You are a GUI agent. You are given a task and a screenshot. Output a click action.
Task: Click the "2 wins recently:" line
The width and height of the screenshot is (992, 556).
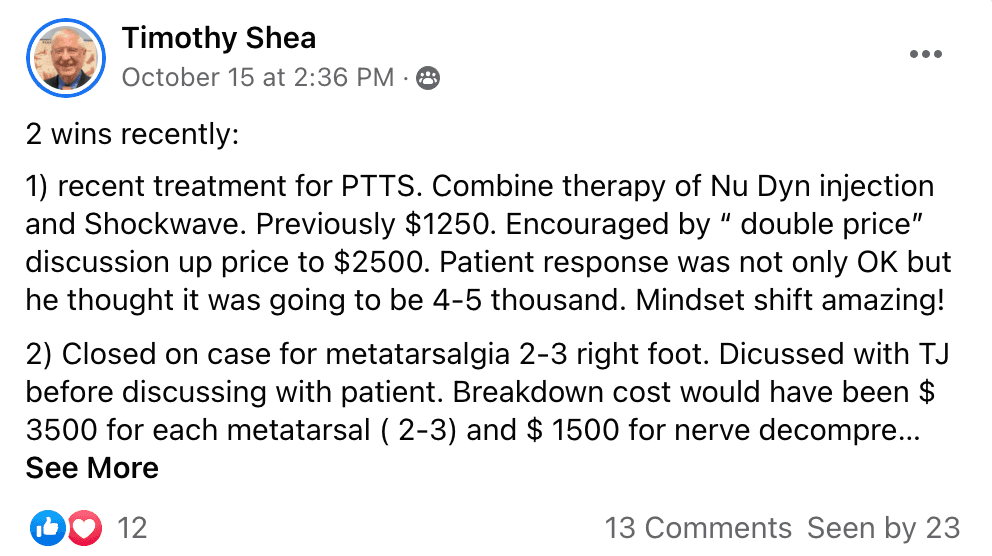pos(132,134)
